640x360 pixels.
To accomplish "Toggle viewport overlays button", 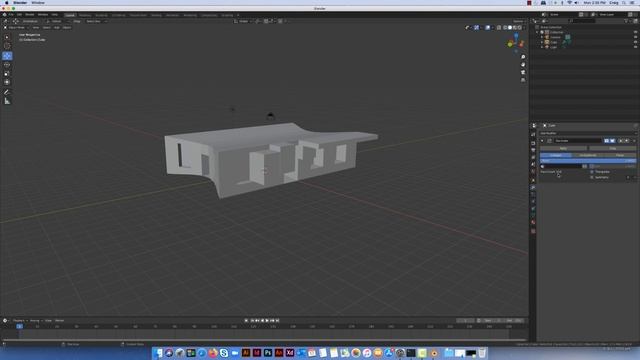I will (x=487, y=27).
